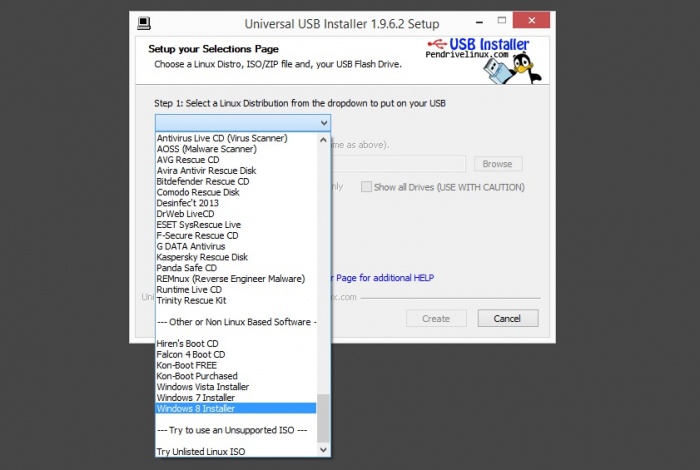This screenshot has height=470, width=700.
Task: Select Panda Safe CD
Action: point(236,268)
